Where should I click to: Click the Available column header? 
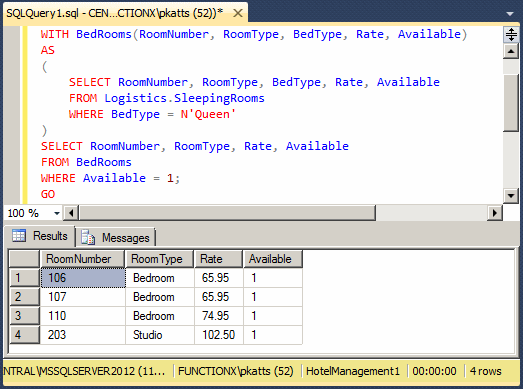[x=273, y=259]
